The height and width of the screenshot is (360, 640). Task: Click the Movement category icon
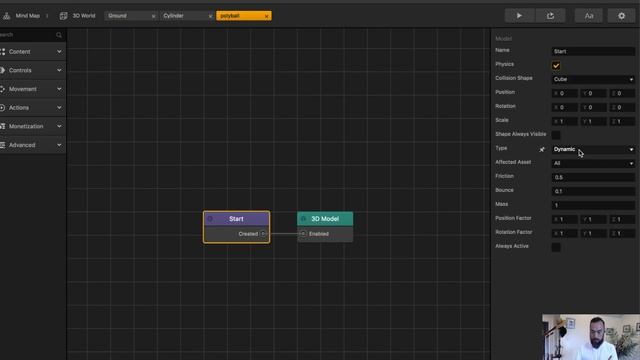pyautogui.click(x=2, y=89)
